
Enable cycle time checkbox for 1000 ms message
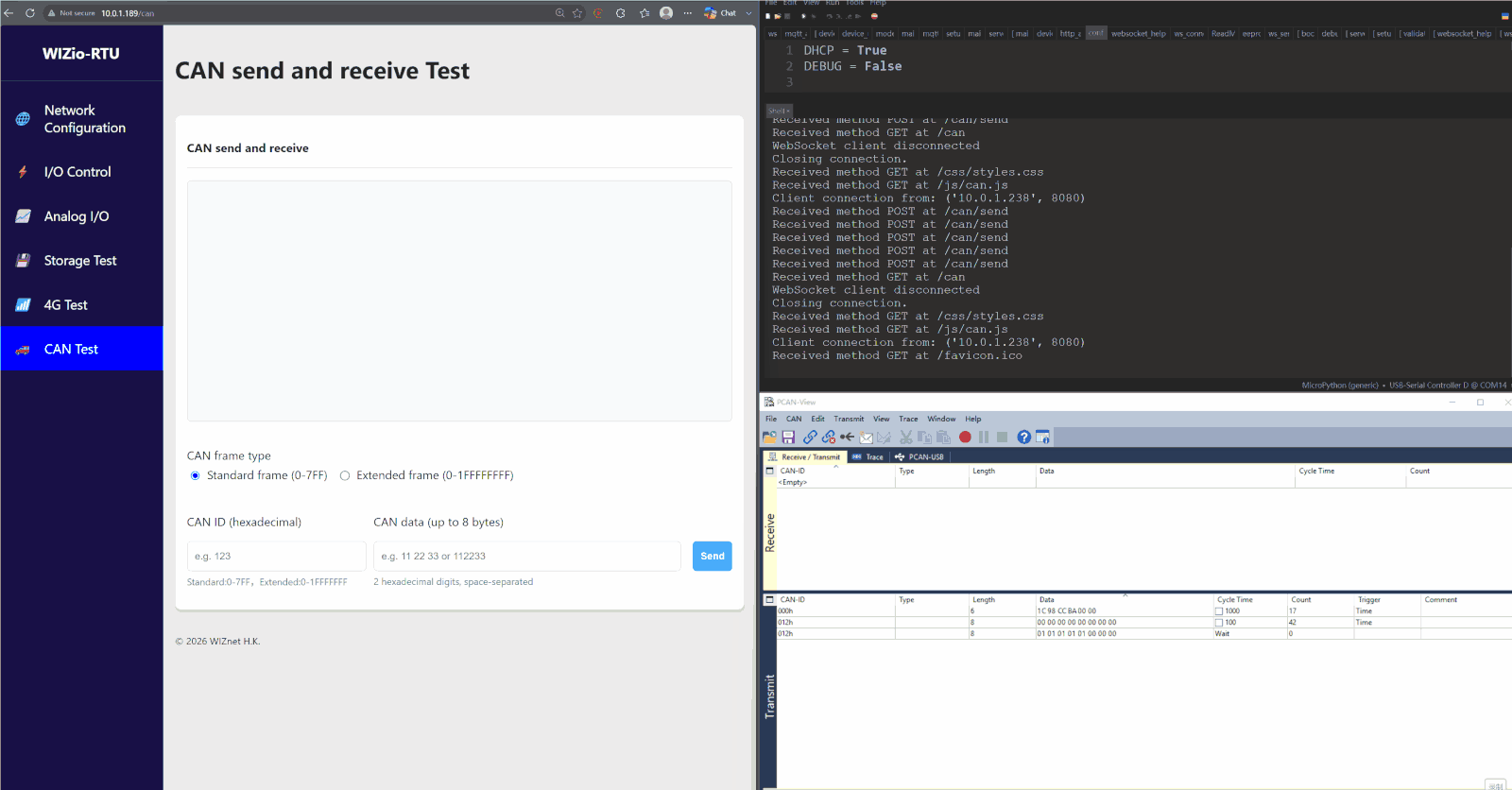point(1219,611)
